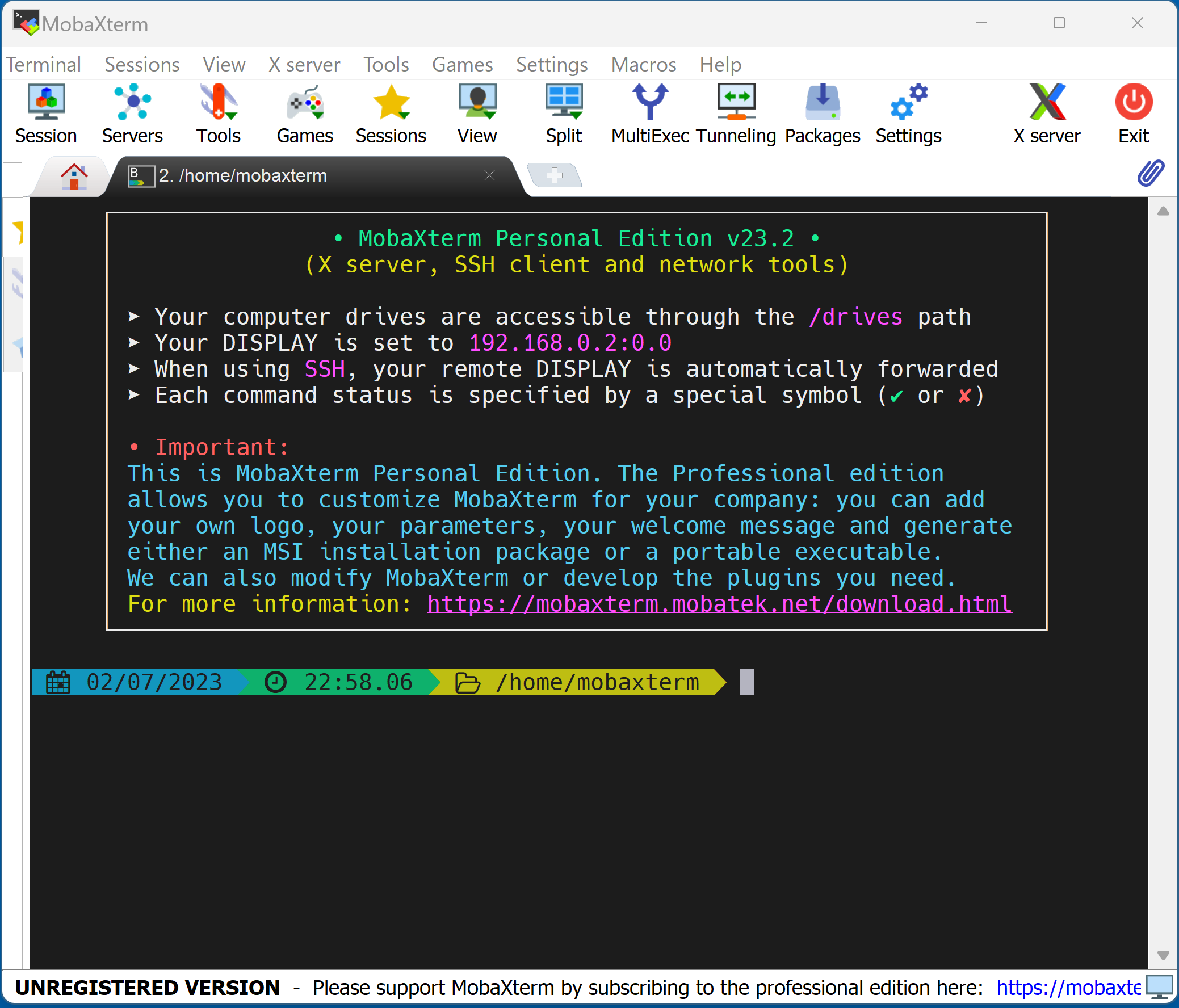
Task: Open the Session toolbar button
Action: [x=46, y=114]
